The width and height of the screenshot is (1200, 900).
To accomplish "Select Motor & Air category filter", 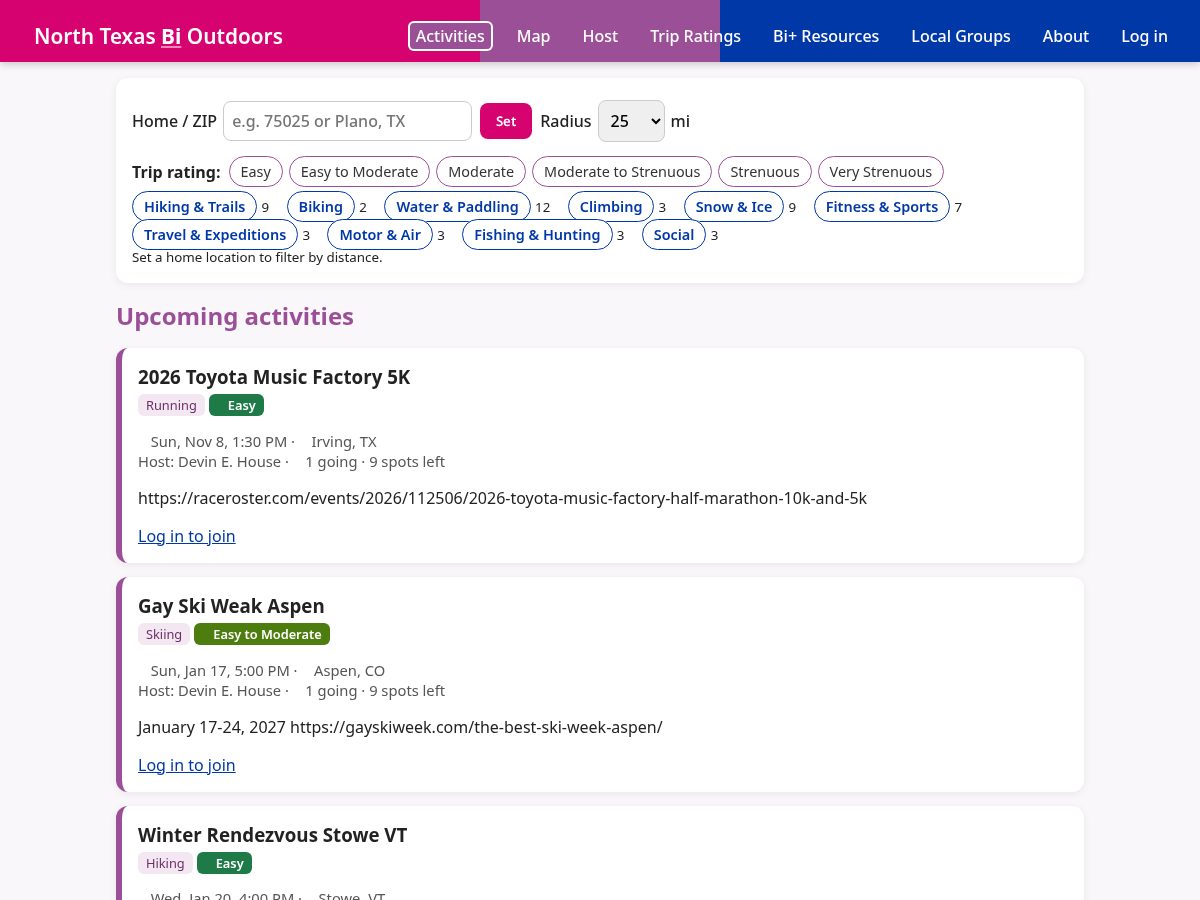I will pos(380,235).
